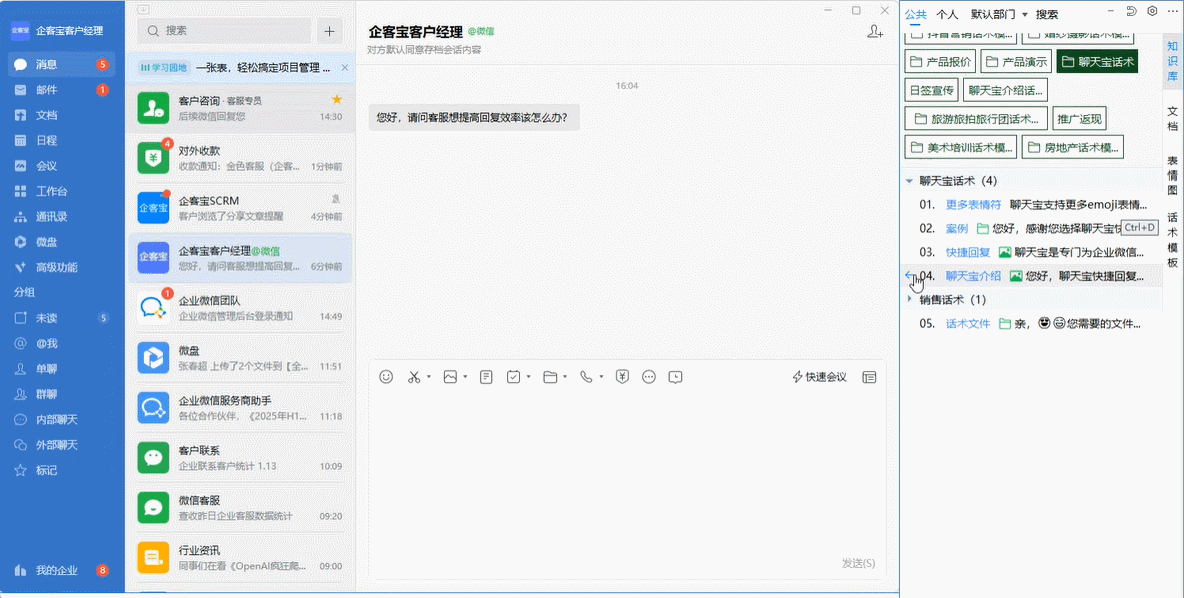The image size is (1184, 598).
Task: Open 邮件 in the sidebar
Action: pos(62,90)
